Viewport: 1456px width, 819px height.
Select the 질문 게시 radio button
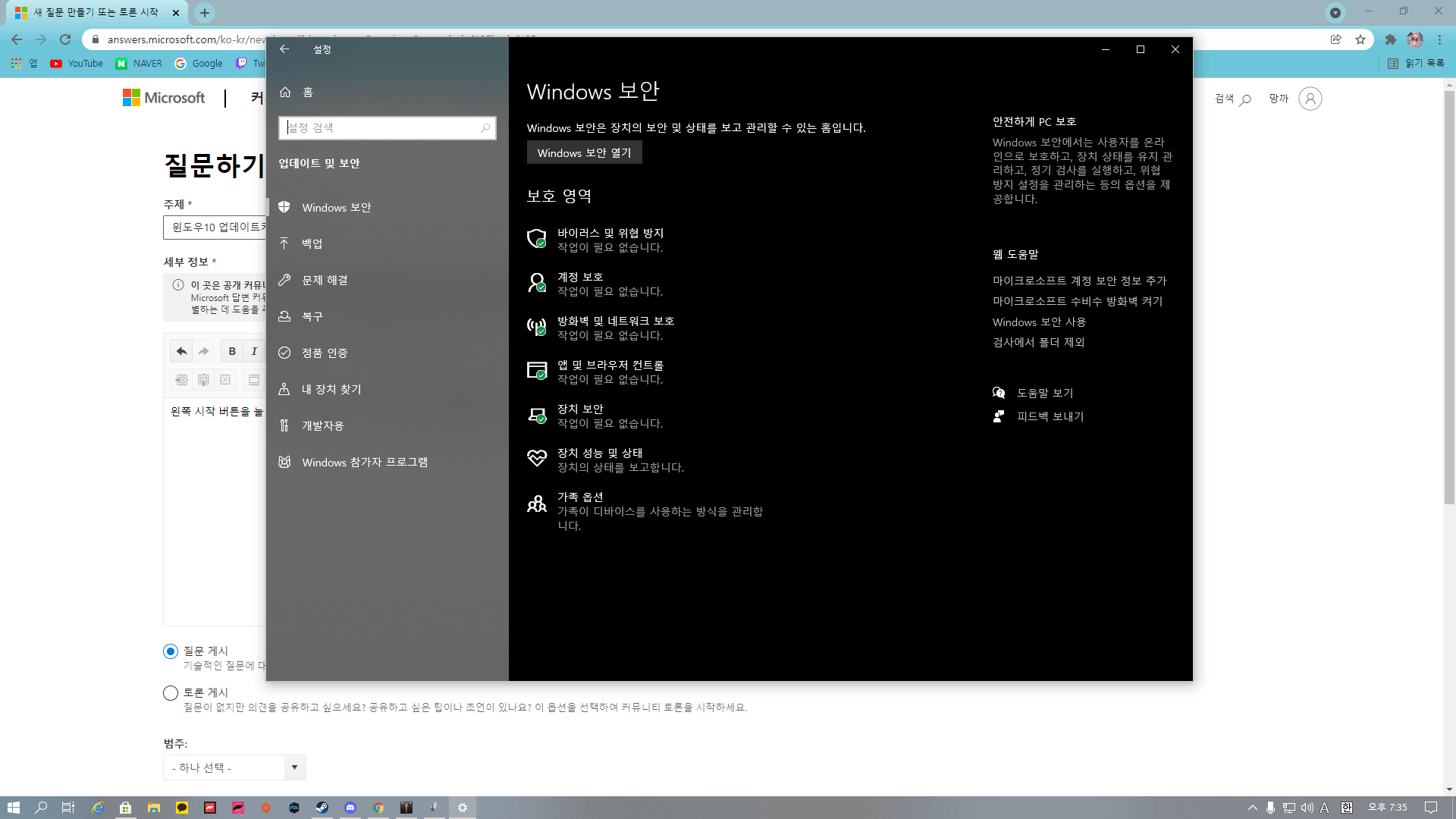click(x=171, y=651)
